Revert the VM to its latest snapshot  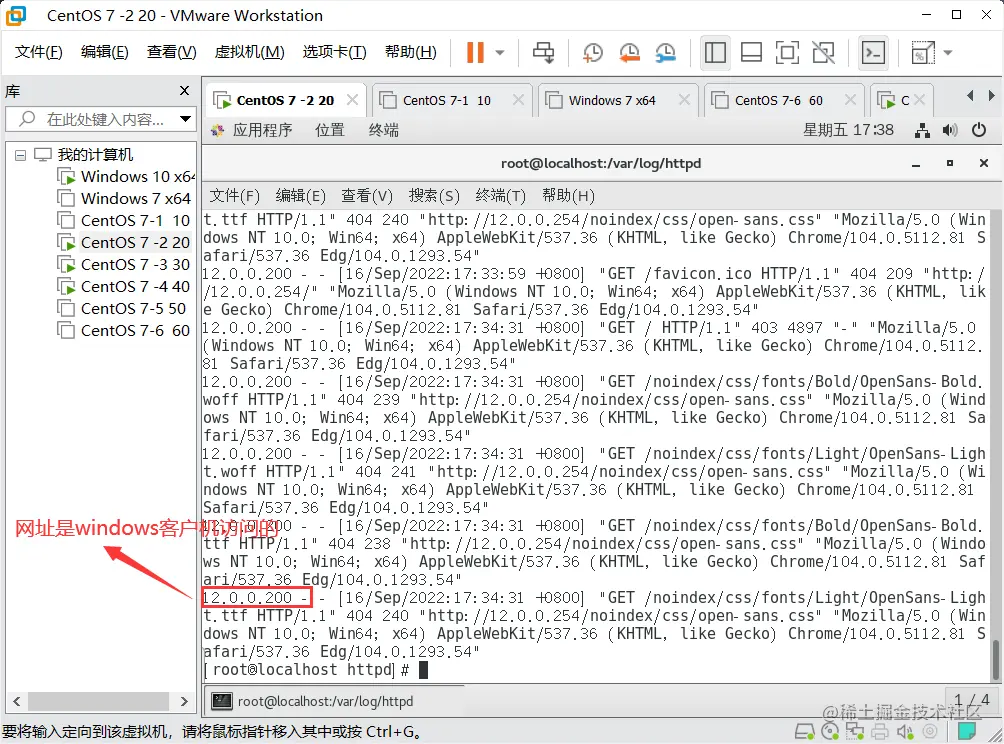pyautogui.click(x=629, y=52)
